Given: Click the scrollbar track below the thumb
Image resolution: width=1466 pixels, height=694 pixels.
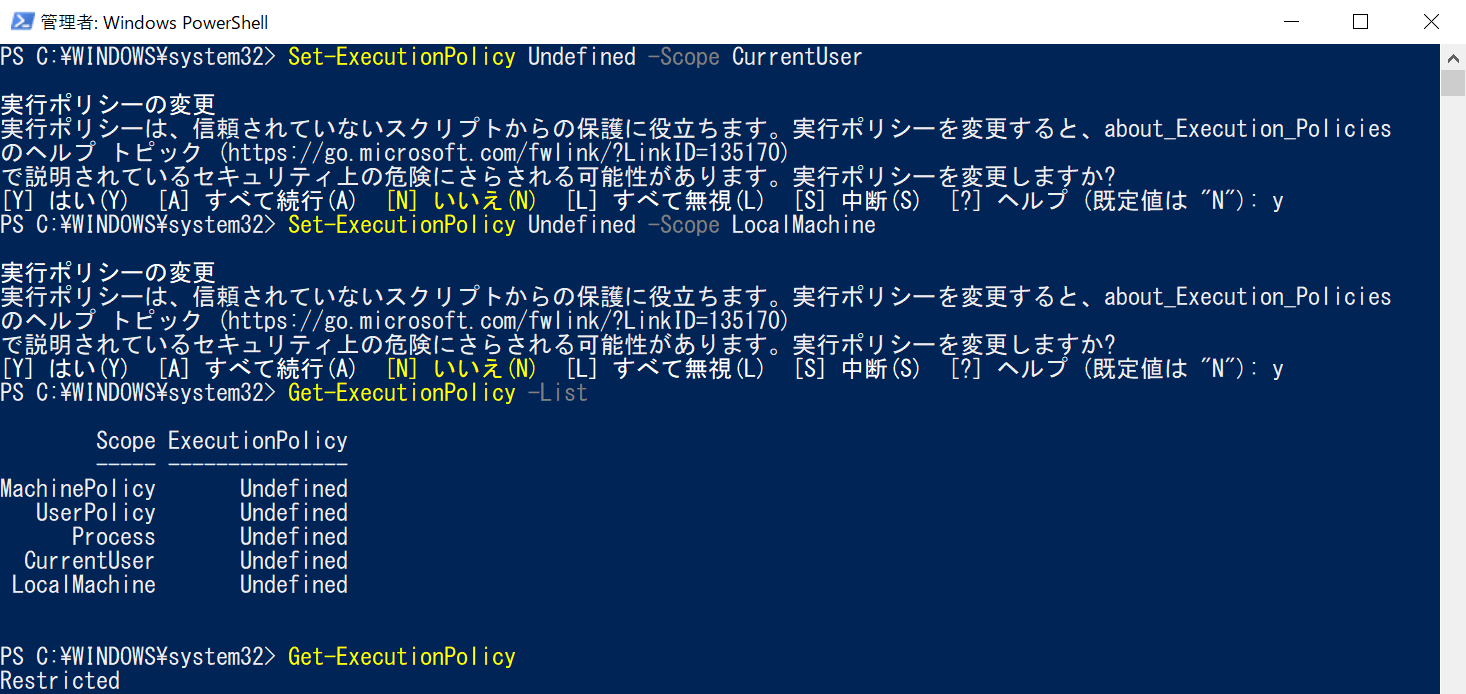Looking at the screenshot, I should pos(1453,400).
